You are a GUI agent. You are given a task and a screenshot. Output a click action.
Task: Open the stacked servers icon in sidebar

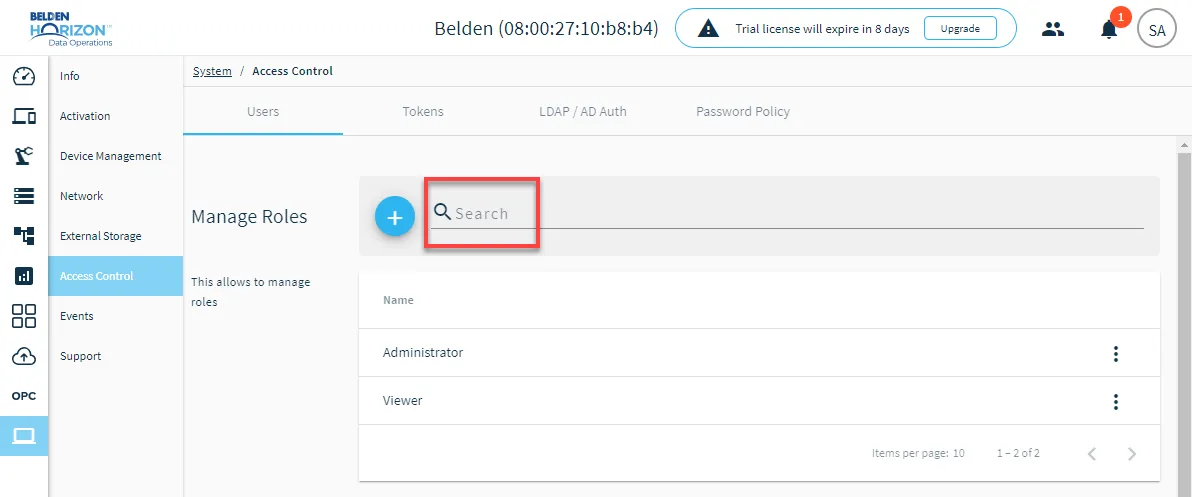[x=24, y=196]
